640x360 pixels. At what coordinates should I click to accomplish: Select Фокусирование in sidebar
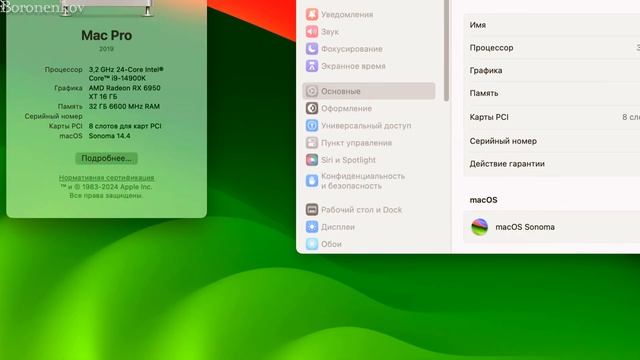tap(369, 49)
